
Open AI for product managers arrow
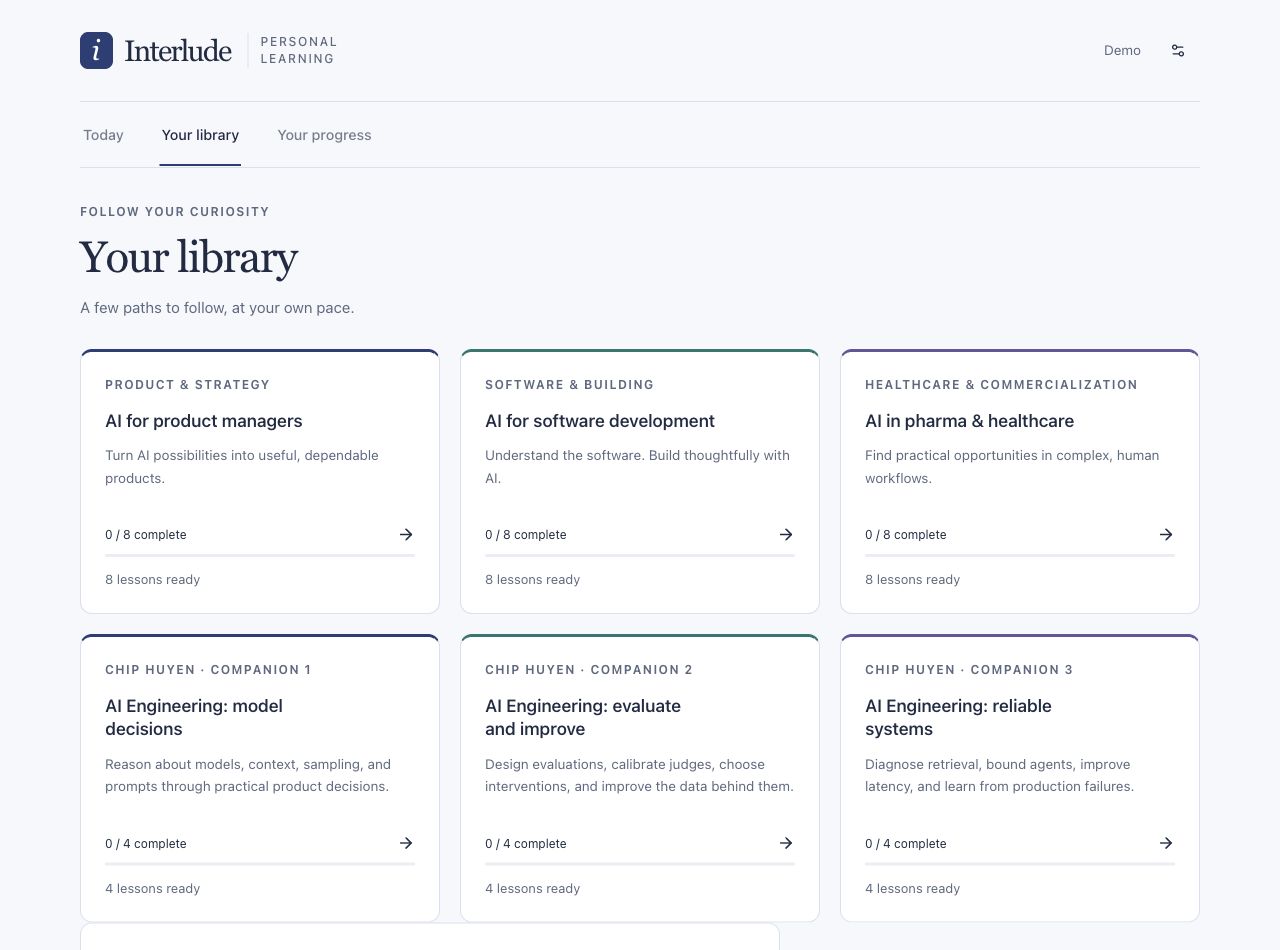click(x=406, y=535)
